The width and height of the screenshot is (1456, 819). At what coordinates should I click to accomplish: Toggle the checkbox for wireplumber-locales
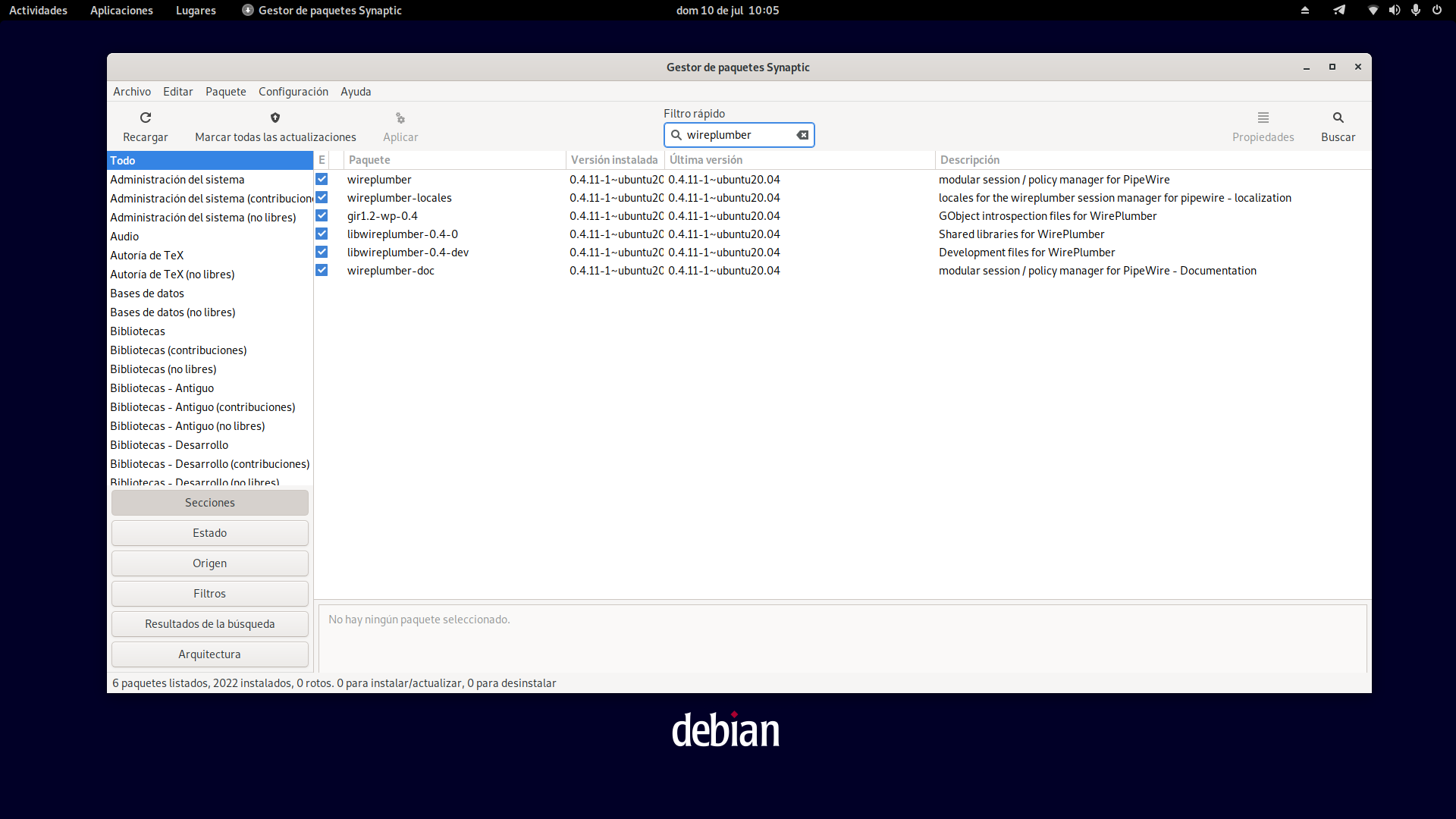tap(322, 198)
